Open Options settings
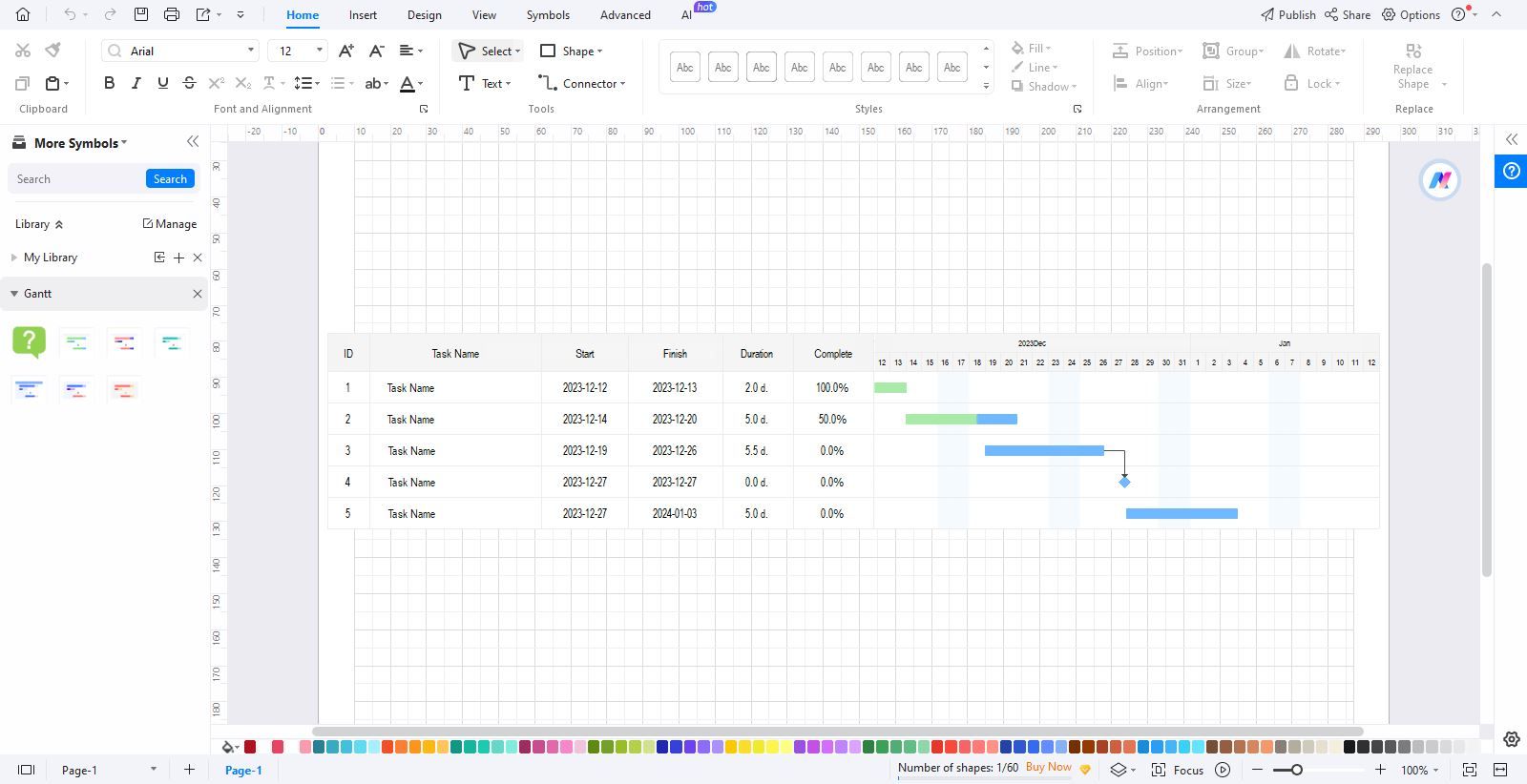 [1411, 14]
